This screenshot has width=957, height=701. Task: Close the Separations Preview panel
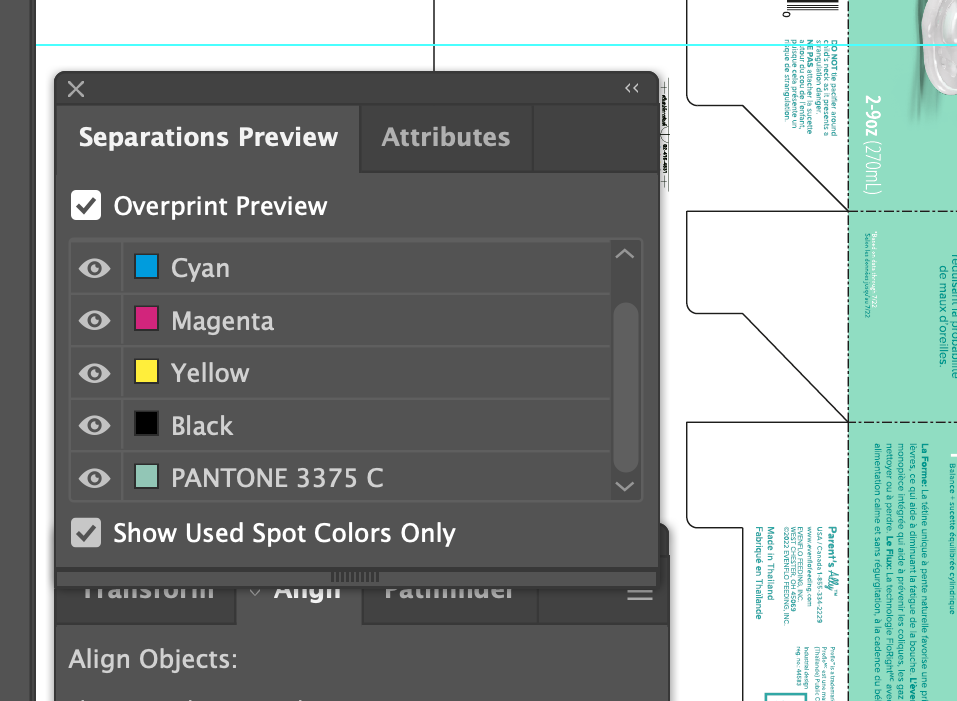[x=75, y=88]
